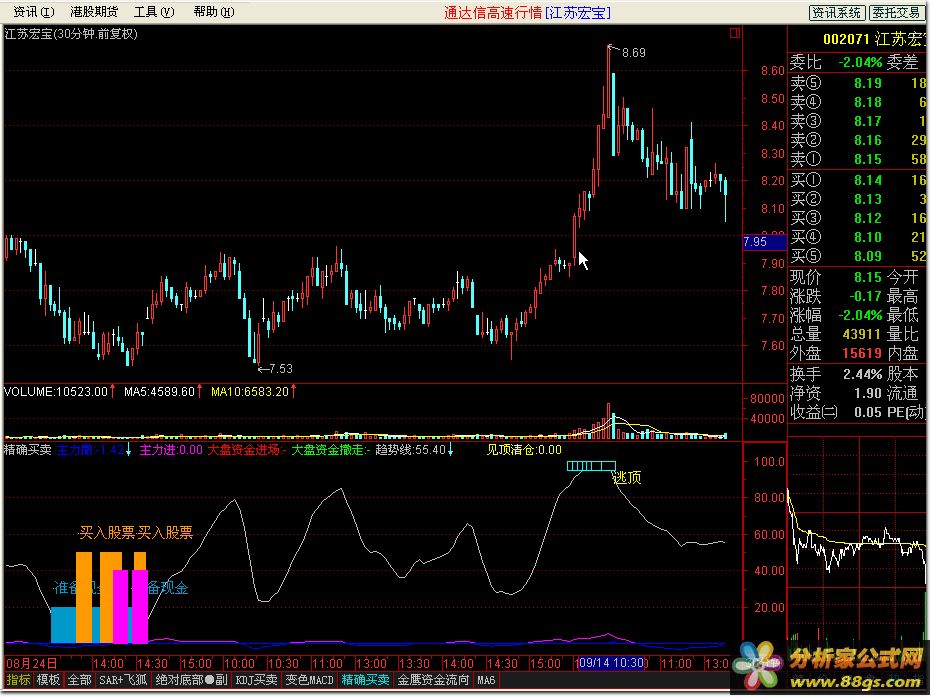The width and height of the screenshot is (932, 697).
Task: Click the blue 7.95 price axis marker
Action: click(764, 242)
